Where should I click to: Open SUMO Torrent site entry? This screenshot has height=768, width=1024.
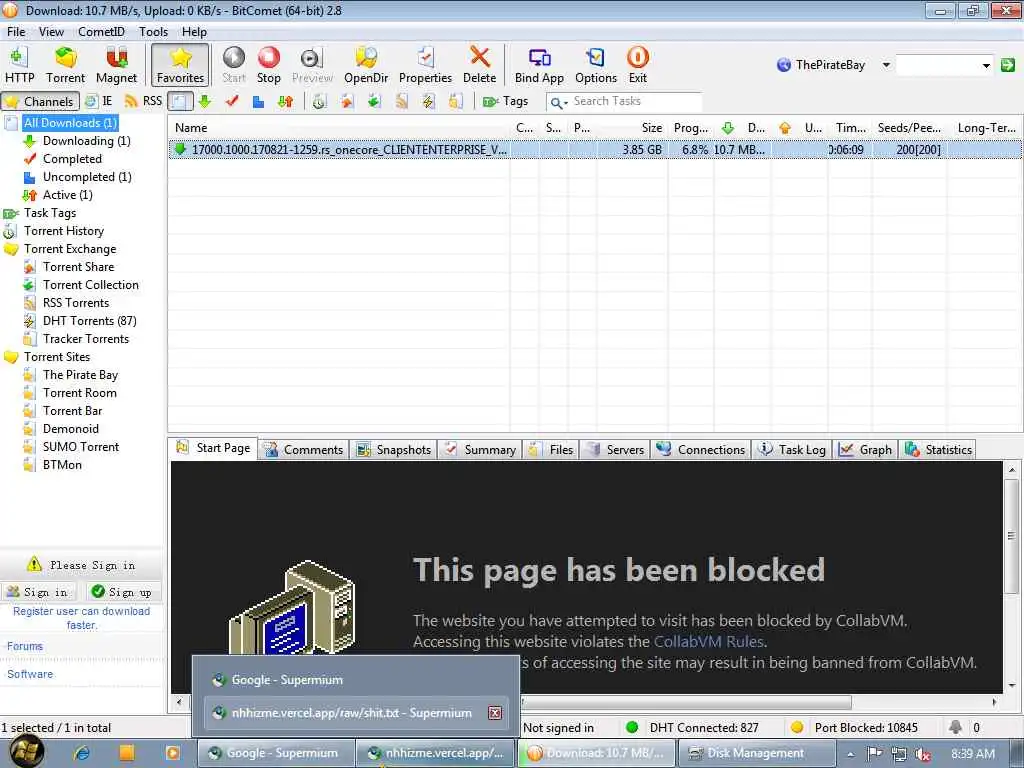(x=81, y=447)
